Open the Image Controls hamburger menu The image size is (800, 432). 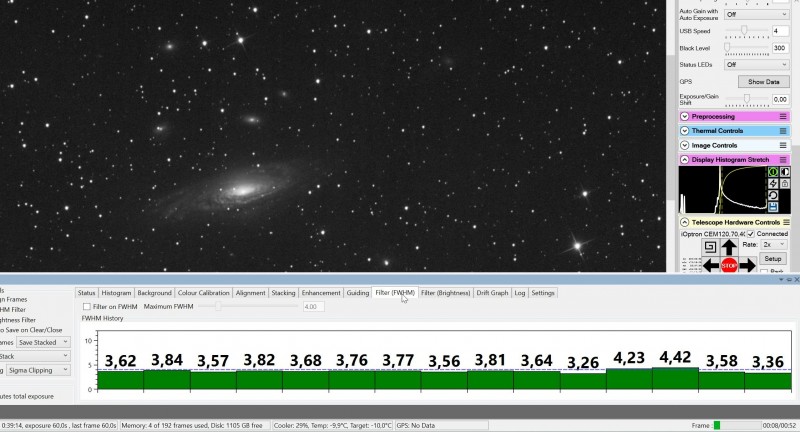click(x=783, y=145)
